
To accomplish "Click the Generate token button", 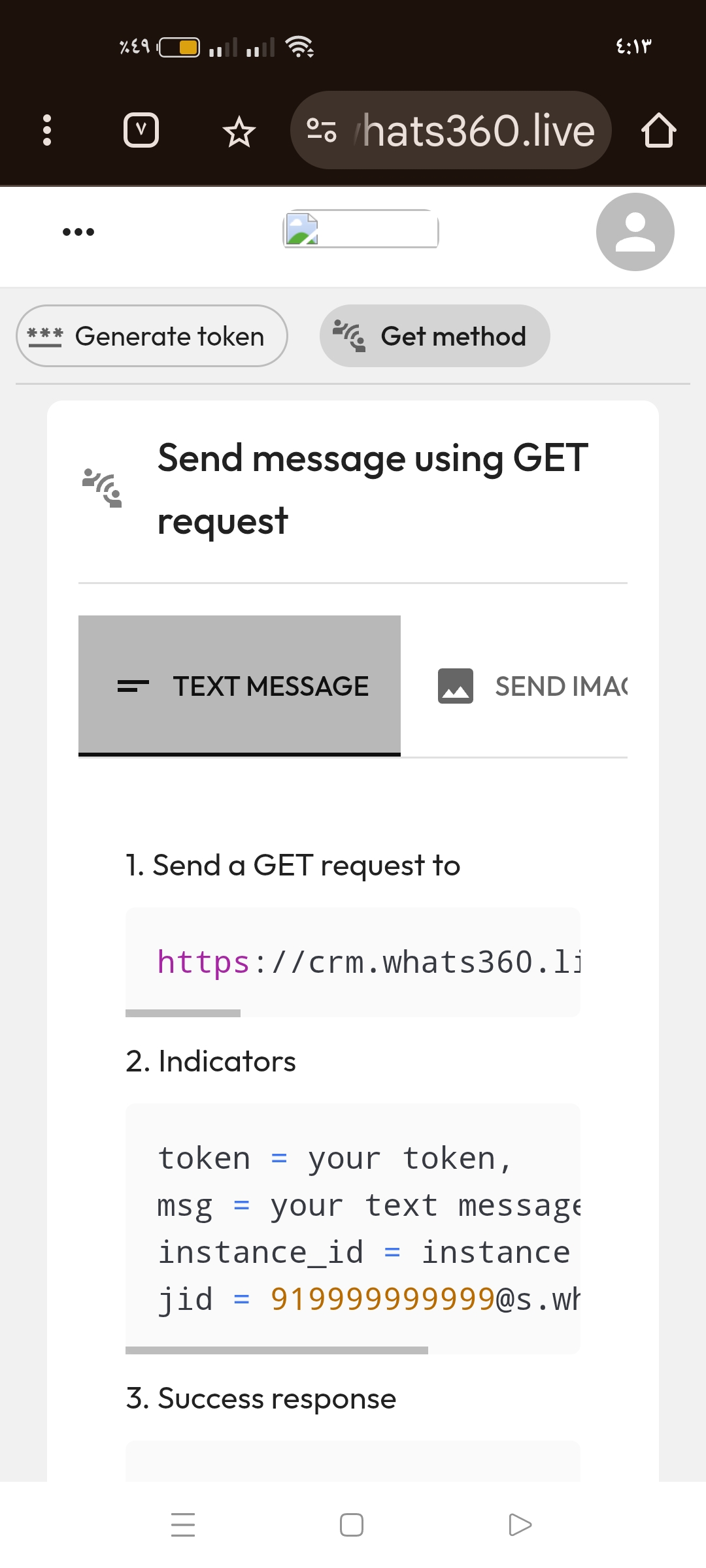I will (x=151, y=336).
